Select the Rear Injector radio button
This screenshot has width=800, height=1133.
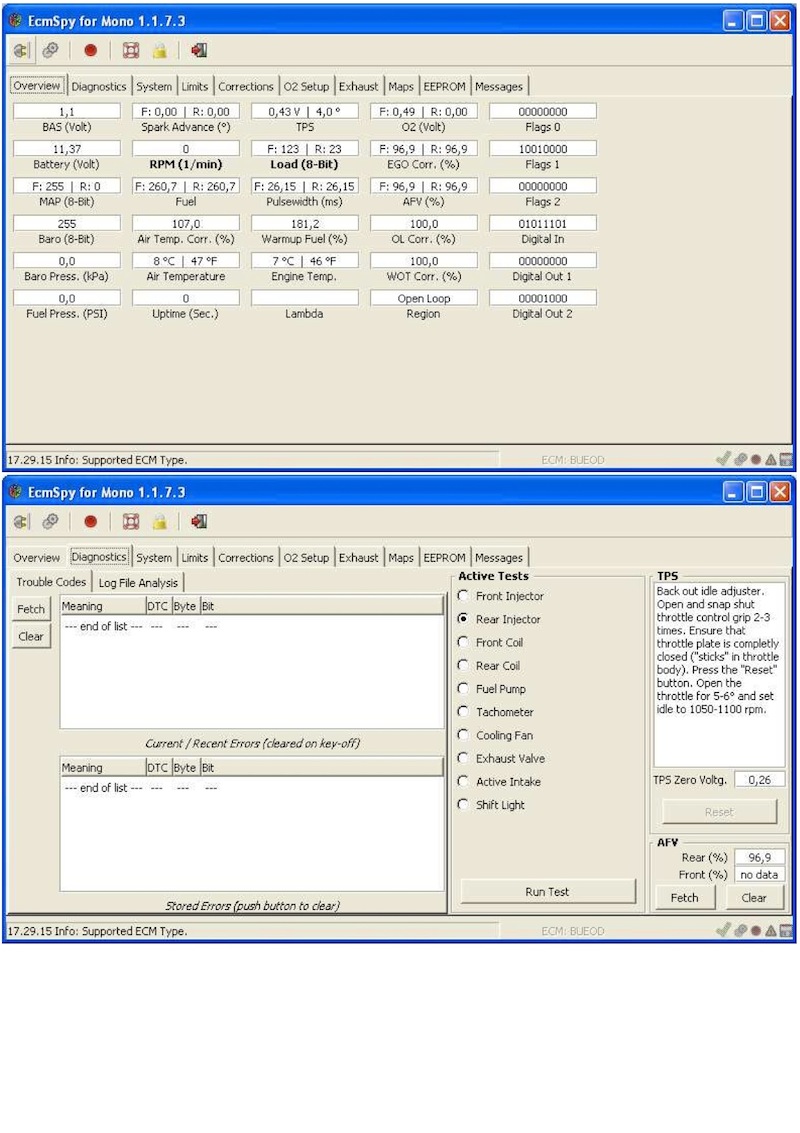[x=463, y=619]
